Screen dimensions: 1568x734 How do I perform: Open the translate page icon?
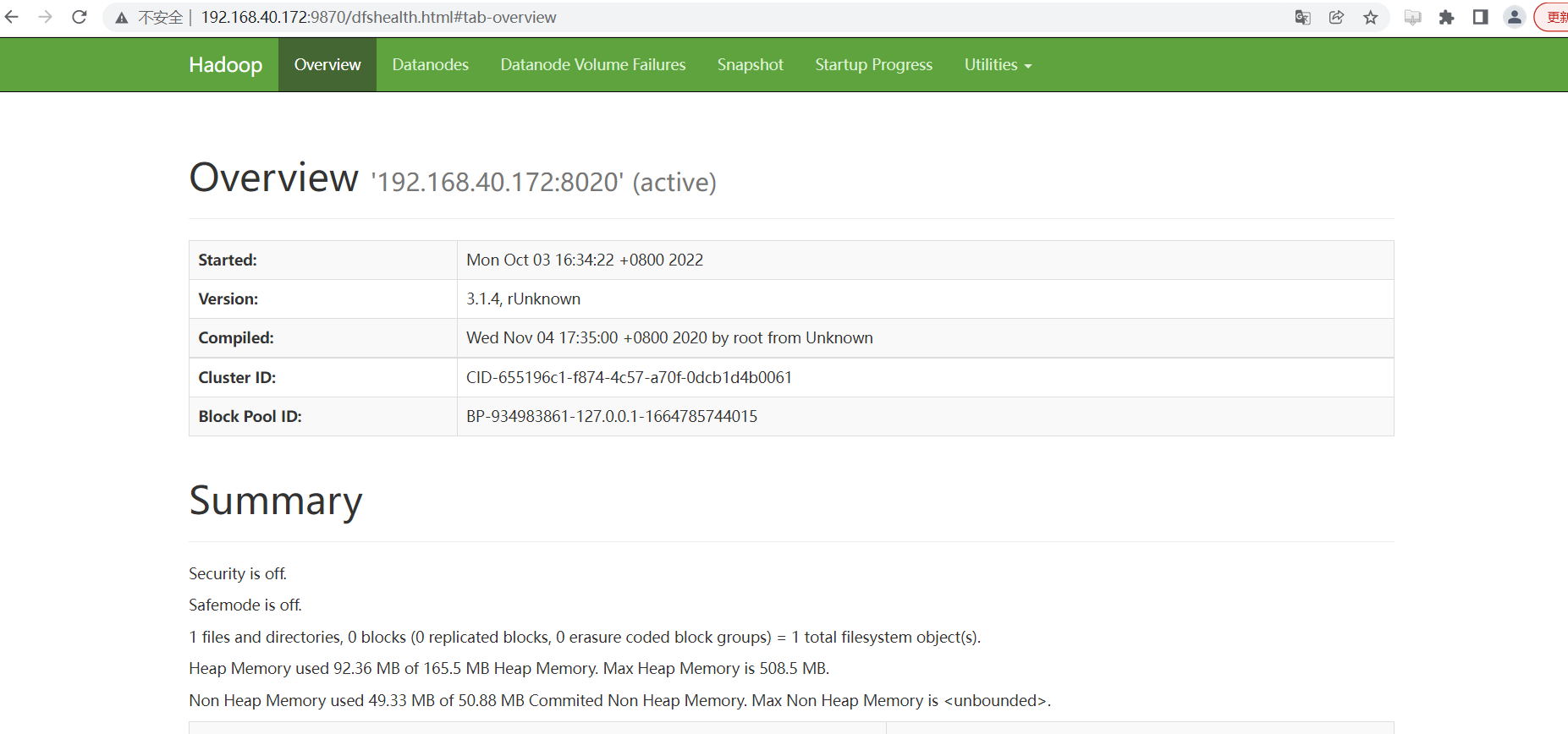[1302, 17]
